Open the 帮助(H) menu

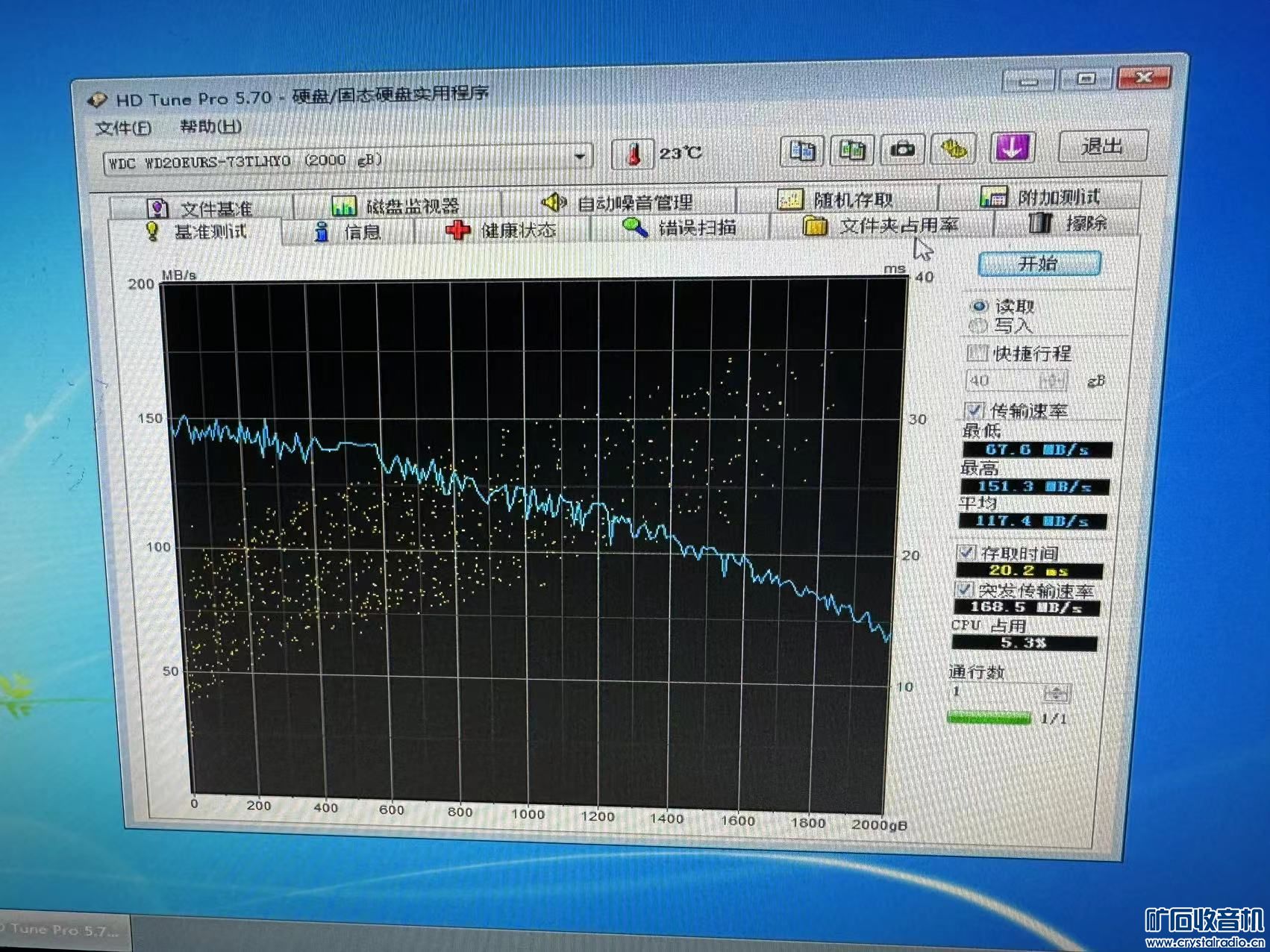point(210,127)
